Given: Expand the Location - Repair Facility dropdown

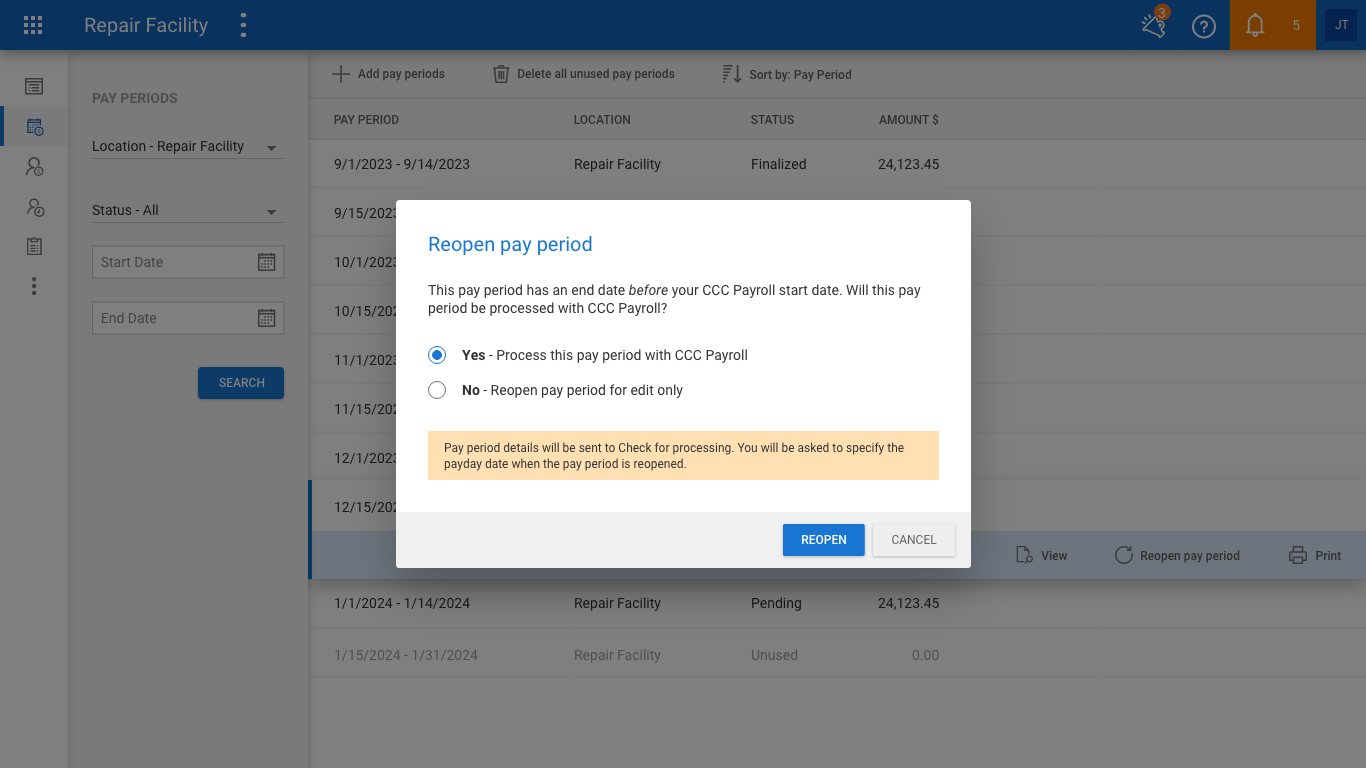Looking at the screenshot, I should click(188, 147).
